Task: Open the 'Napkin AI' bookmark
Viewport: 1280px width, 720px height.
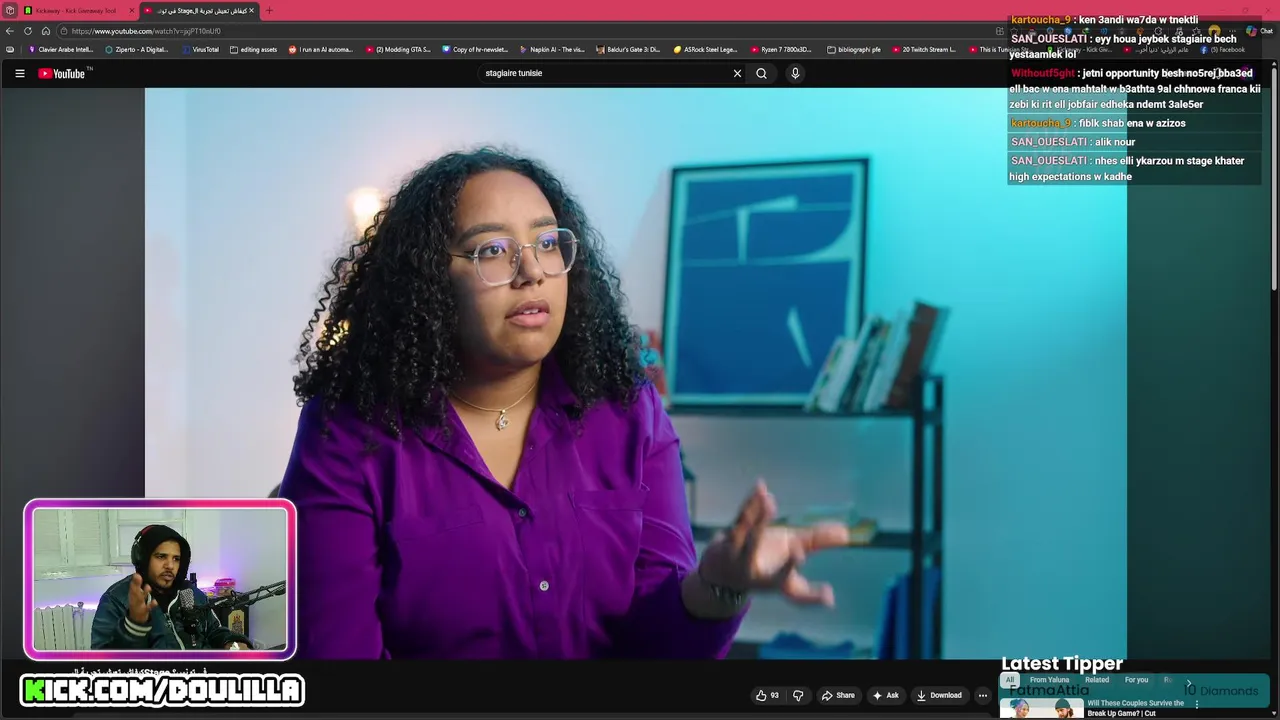Action: tap(552, 49)
